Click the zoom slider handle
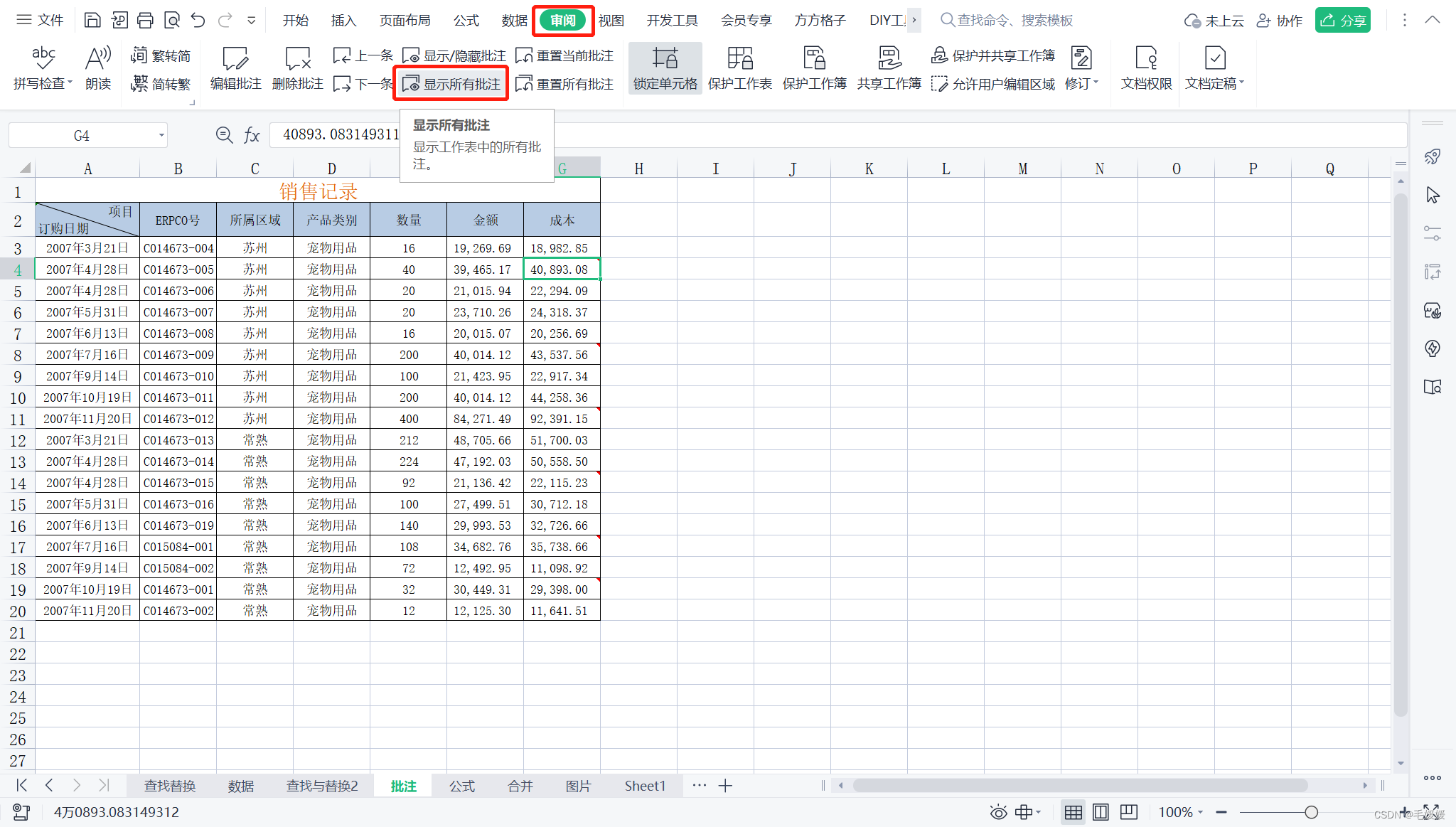The width and height of the screenshot is (1456, 827). [x=1311, y=812]
